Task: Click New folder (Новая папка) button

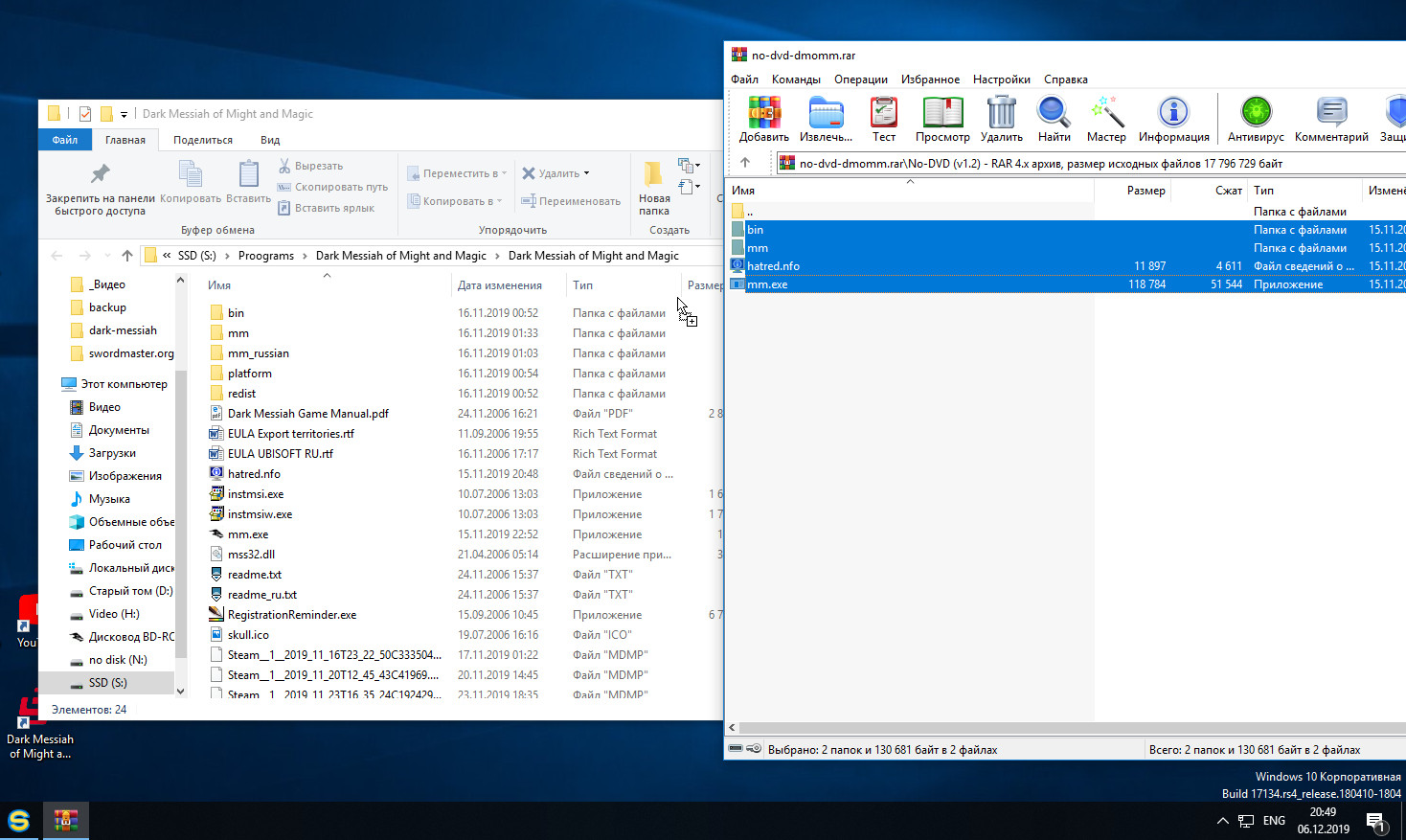Action: 654,188
